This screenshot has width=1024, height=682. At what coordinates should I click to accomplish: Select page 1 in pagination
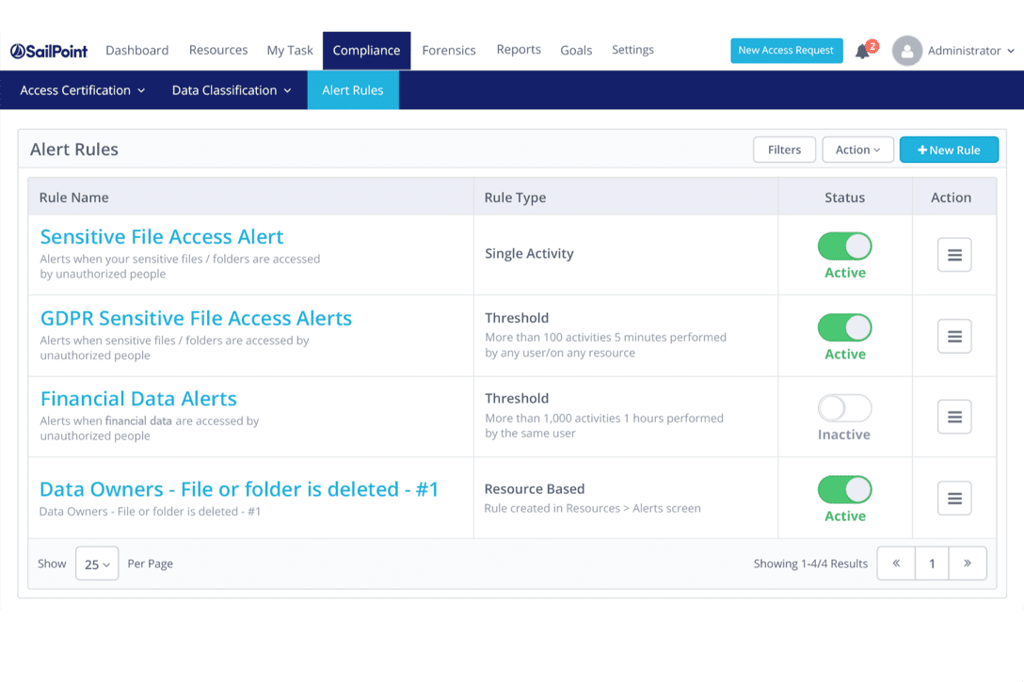click(932, 563)
